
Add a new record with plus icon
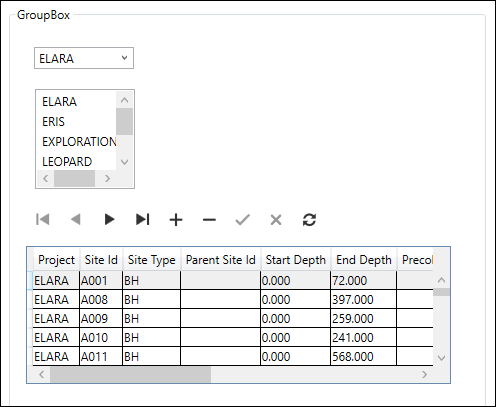[x=176, y=220]
